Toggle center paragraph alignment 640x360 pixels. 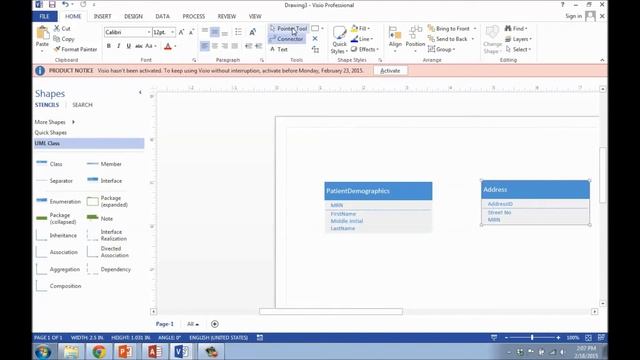click(x=215, y=46)
